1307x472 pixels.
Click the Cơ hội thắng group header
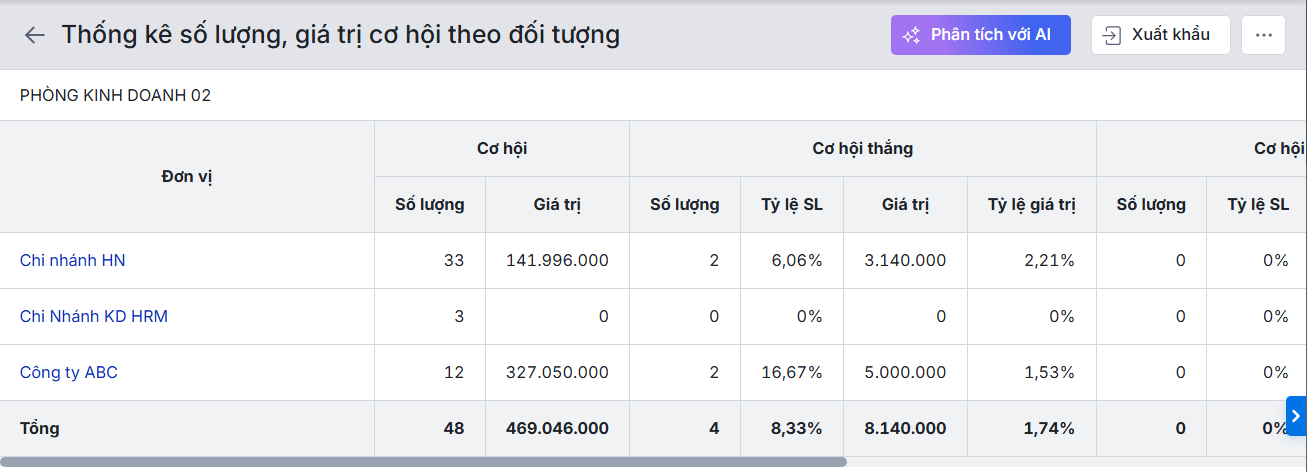(862, 149)
